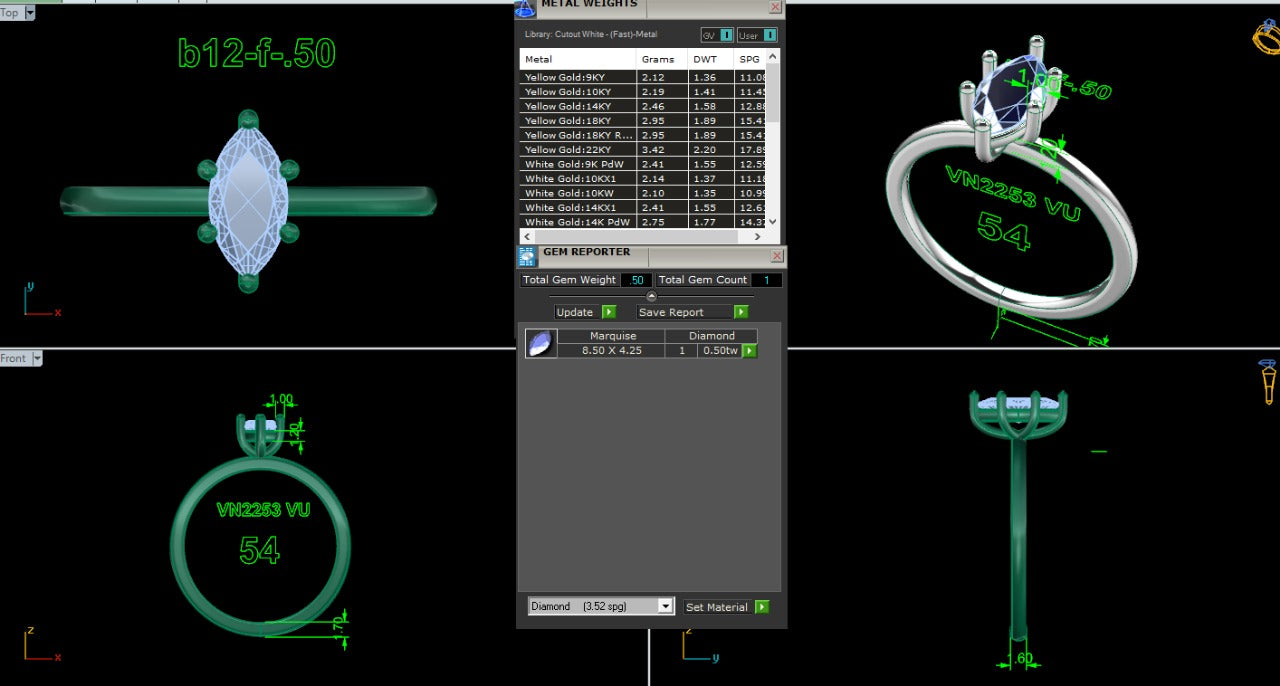1280x686 pixels.
Task: Click the gold ring icon in perspective viewport
Action: pyautogui.click(x=1266, y=37)
